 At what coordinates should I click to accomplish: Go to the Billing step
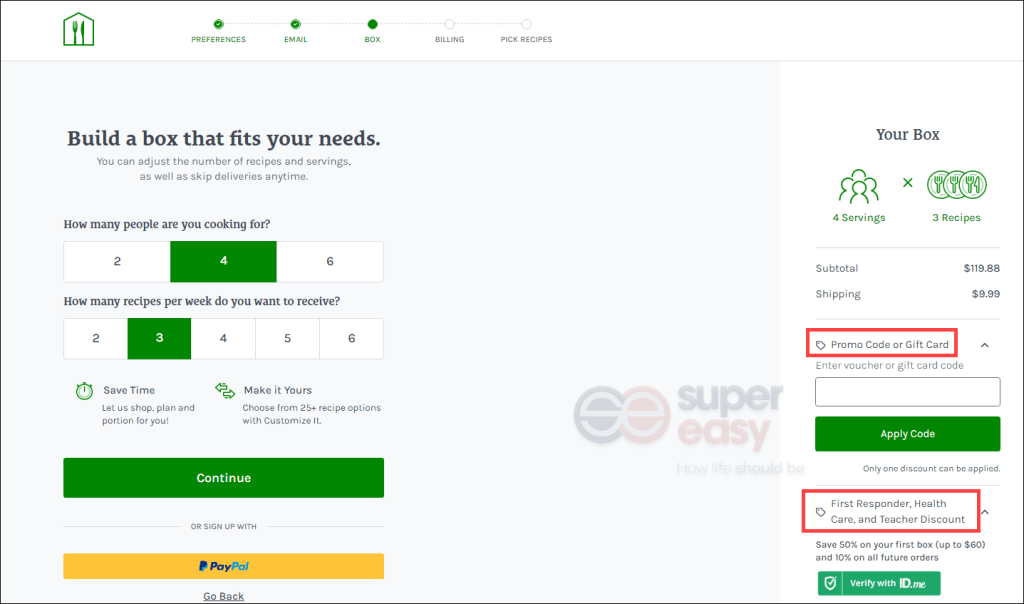pos(449,30)
